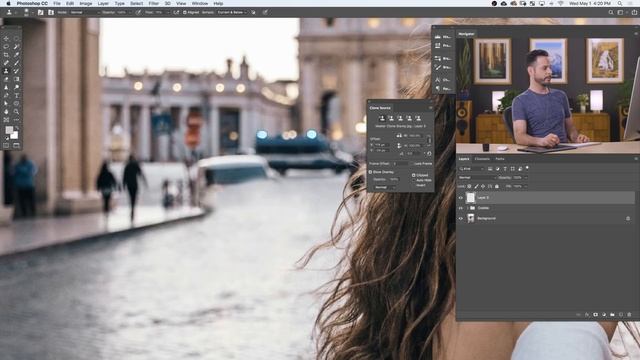Open layer Opacity dropdown arrow
The height and width of the screenshot is (360, 640).
coord(526,178)
